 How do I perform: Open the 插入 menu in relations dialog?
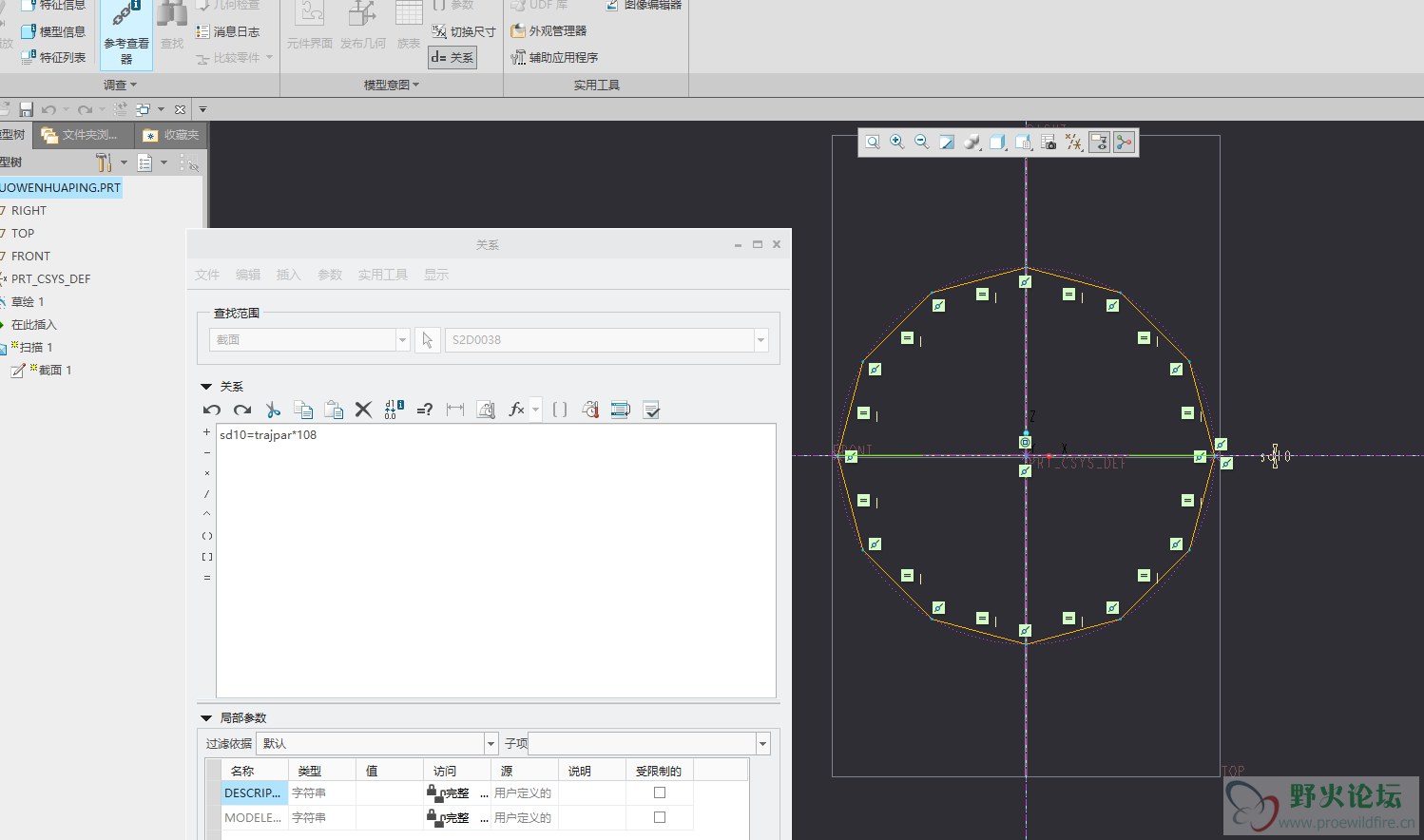288,275
